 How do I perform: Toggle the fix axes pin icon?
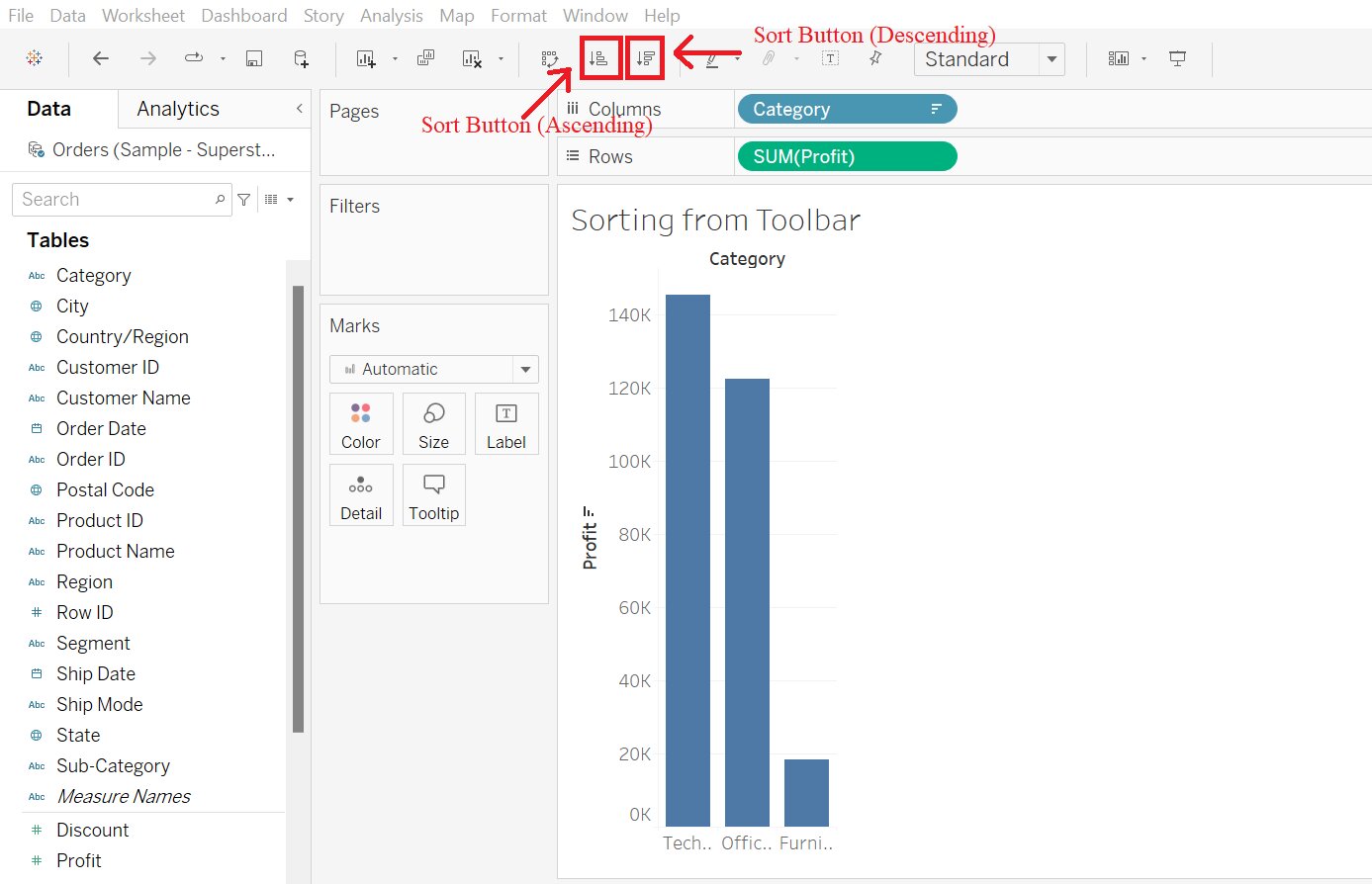874,57
